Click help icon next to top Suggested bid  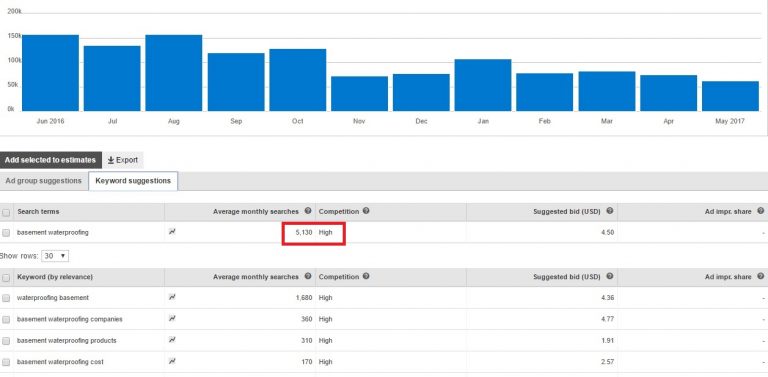(610, 211)
